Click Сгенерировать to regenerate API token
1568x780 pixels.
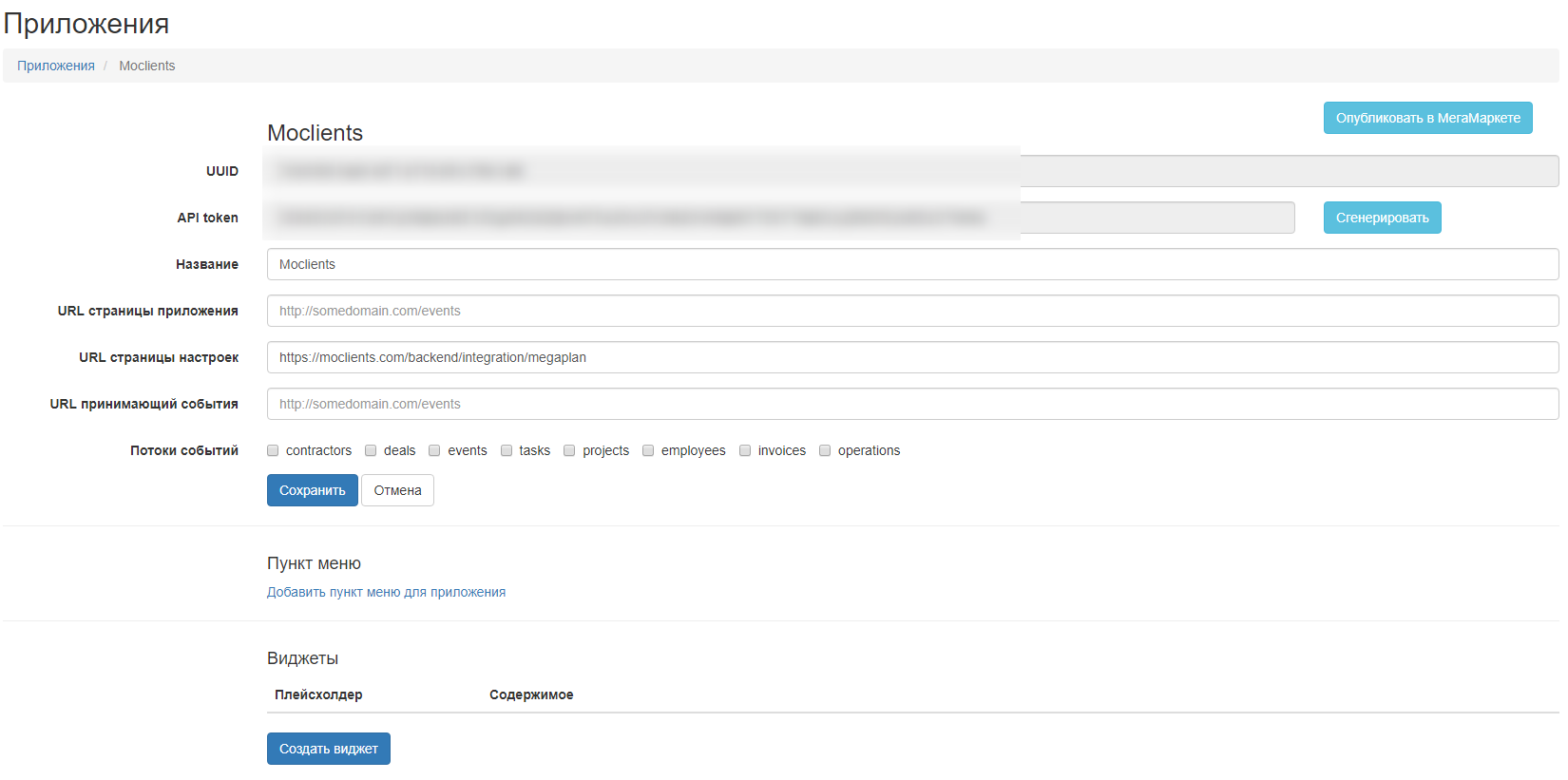[1382, 218]
